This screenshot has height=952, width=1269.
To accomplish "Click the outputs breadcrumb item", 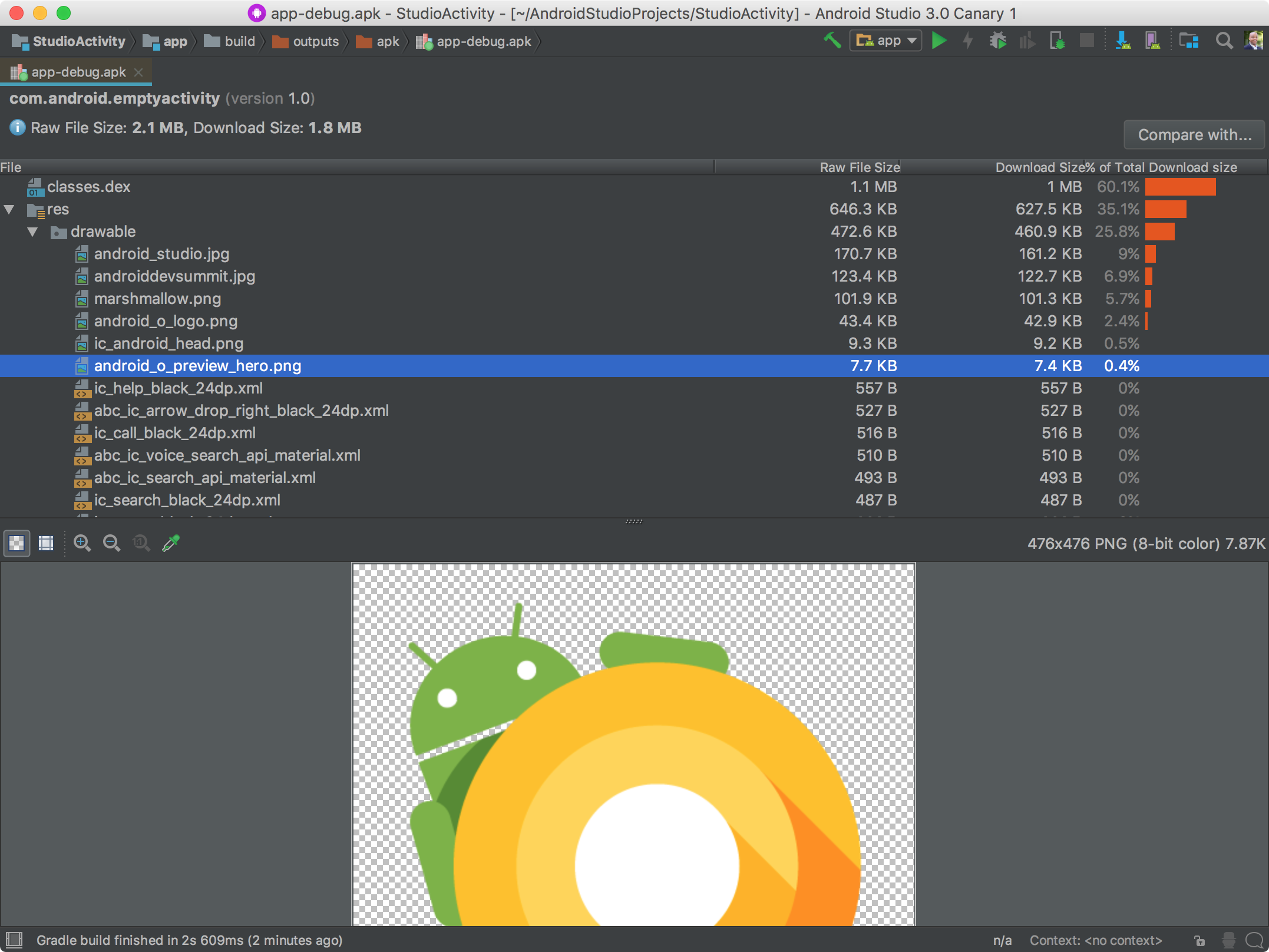I will [x=315, y=41].
